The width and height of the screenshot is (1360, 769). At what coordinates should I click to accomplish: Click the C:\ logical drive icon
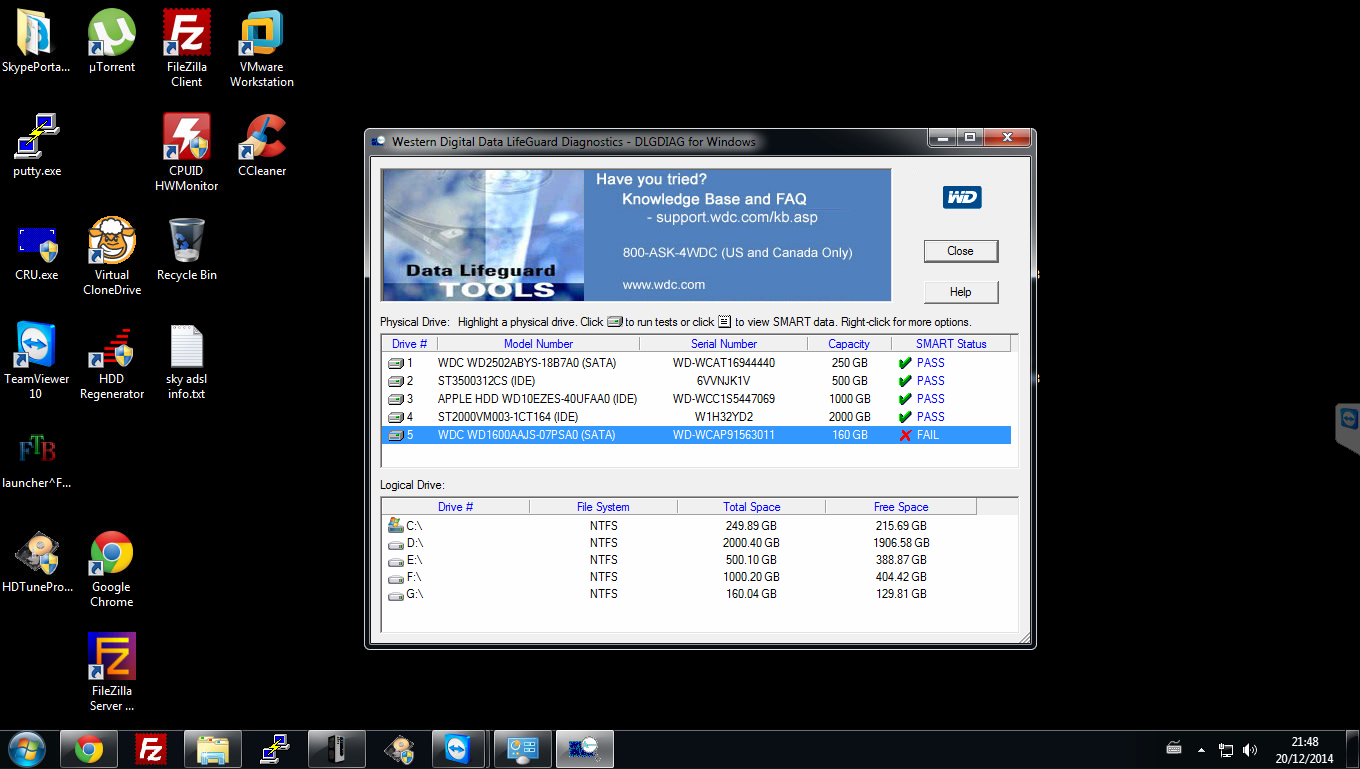[395, 525]
